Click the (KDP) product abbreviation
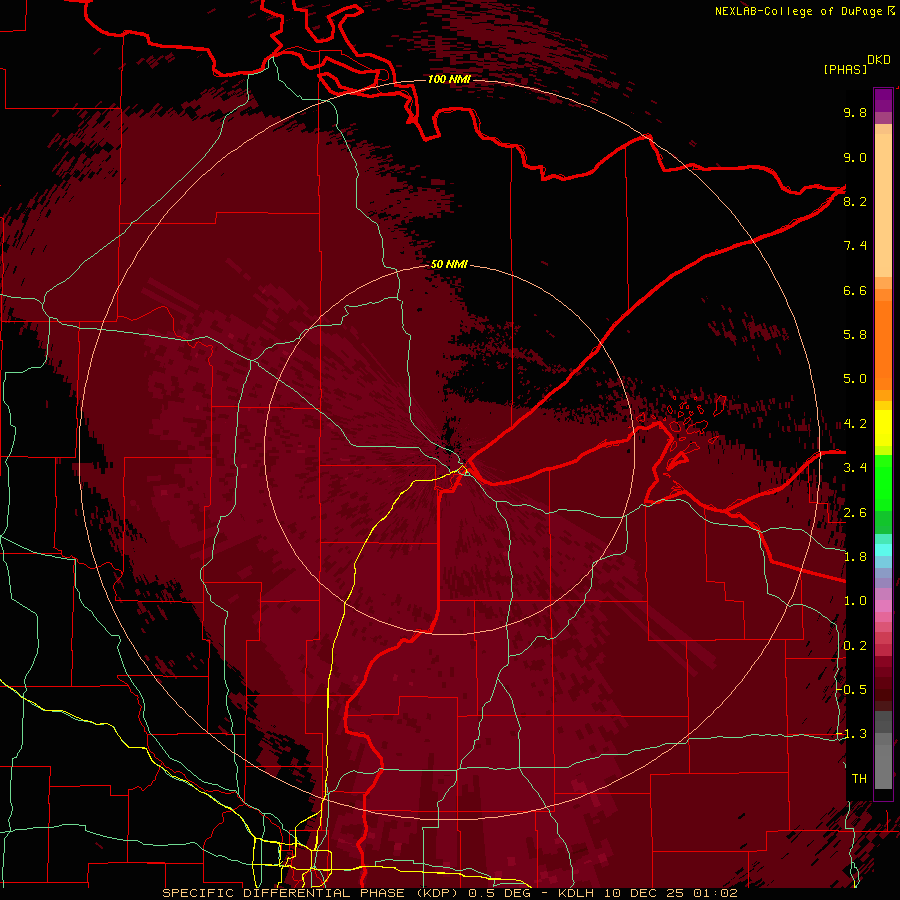The height and width of the screenshot is (900, 900). tap(437, 893)
